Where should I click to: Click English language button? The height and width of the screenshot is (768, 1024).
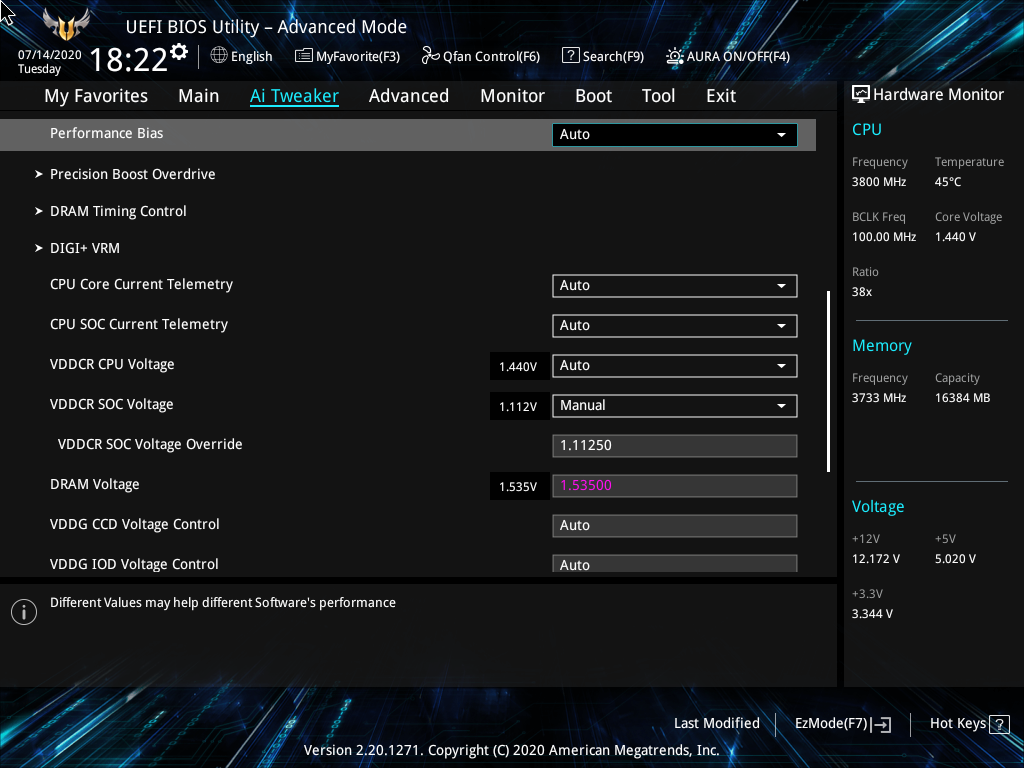point(242,56)
